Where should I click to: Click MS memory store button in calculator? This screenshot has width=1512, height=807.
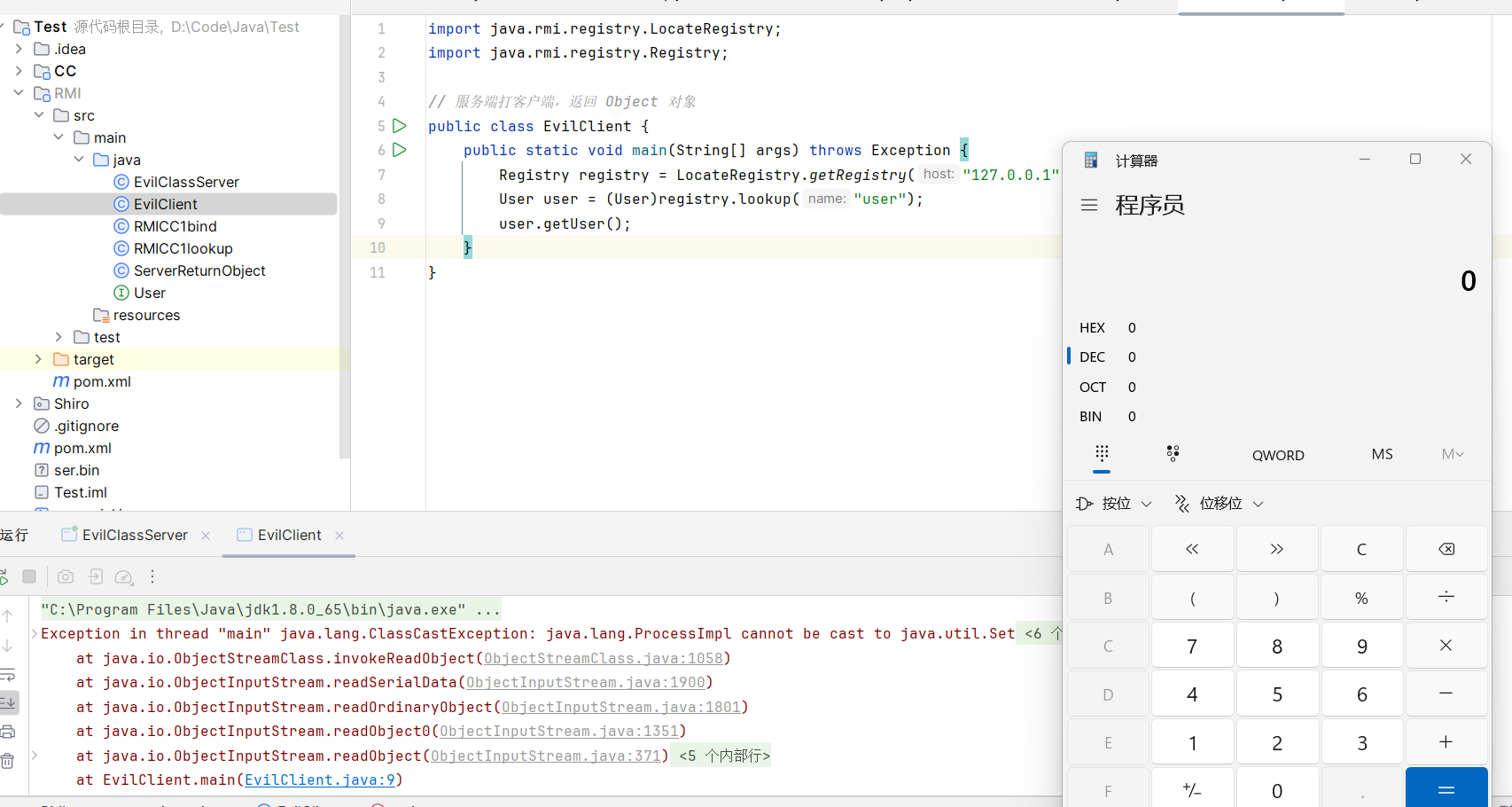(1383, 454)
